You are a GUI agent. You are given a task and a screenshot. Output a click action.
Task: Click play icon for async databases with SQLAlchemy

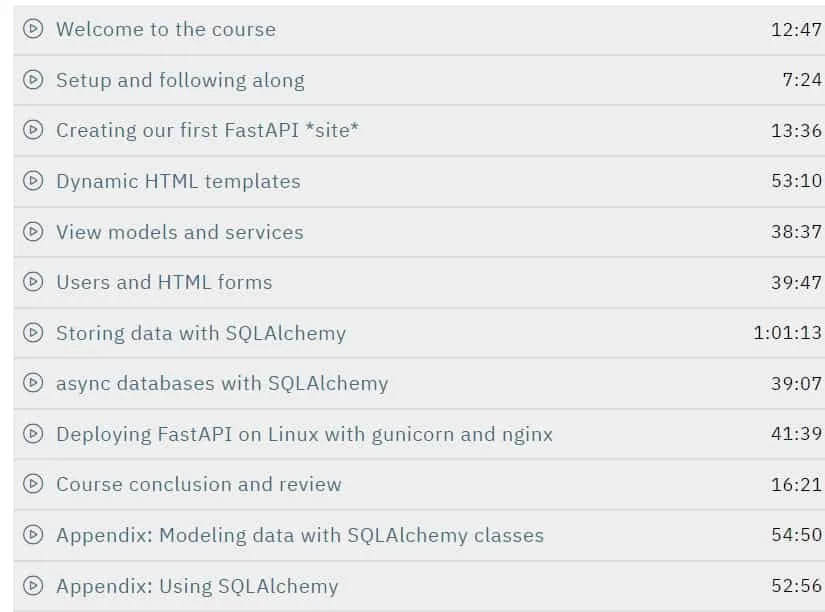click(33, 383)
